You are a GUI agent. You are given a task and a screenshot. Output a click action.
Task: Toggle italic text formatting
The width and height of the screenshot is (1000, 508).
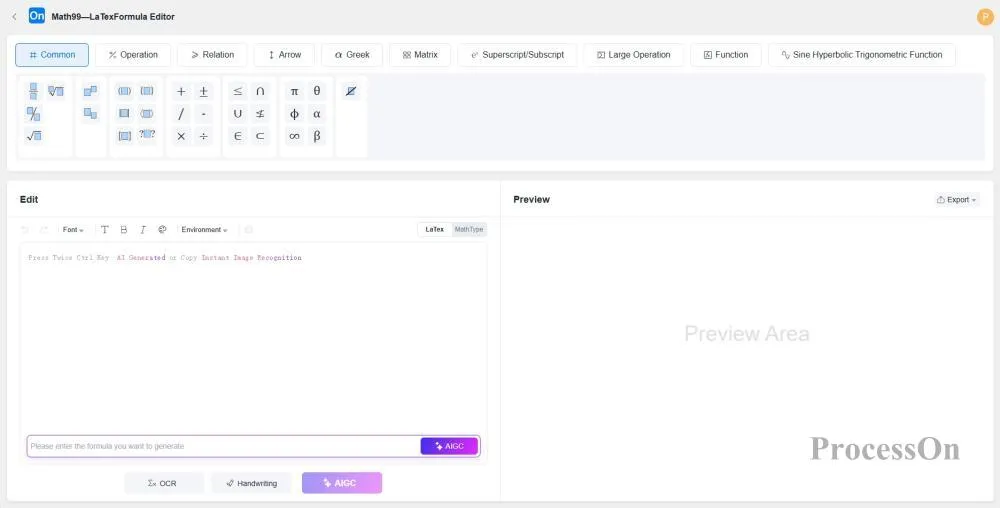click(x=143, y=230)
